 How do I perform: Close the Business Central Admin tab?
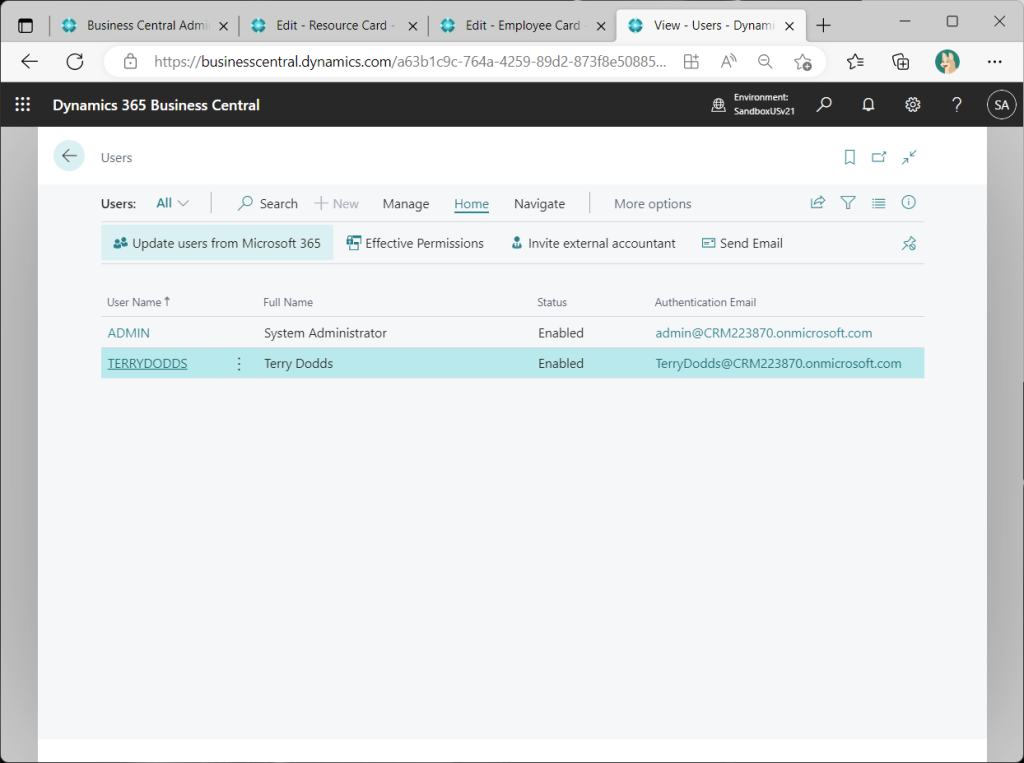223,26
